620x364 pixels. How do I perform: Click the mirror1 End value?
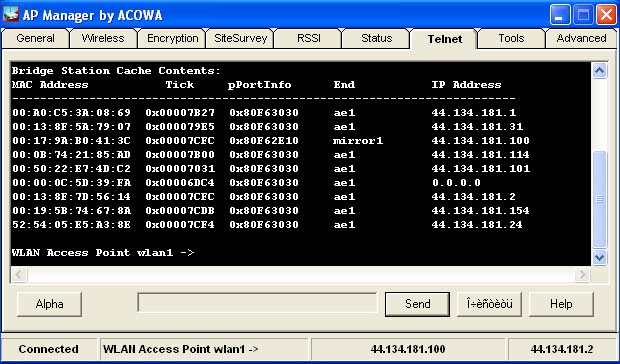(358, 141)
